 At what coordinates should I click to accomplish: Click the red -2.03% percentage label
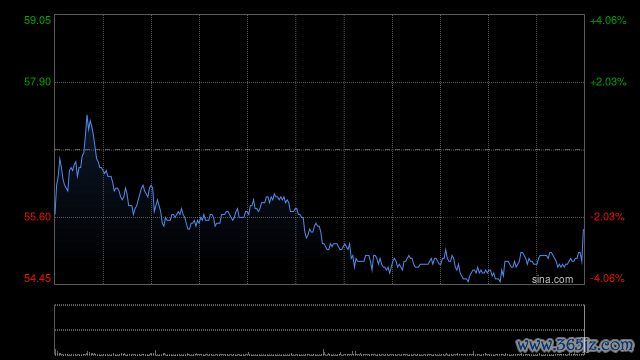coord(607,217)
